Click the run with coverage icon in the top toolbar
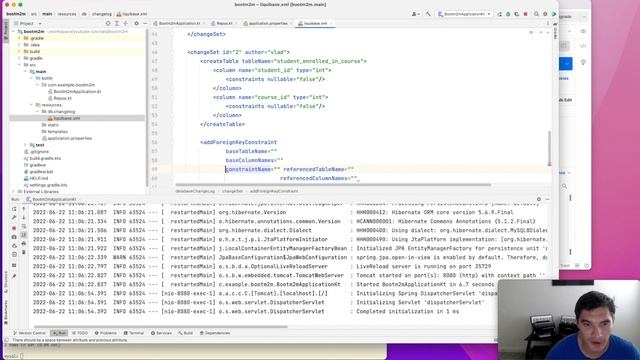Screen dimensions: 640x360 [517, 14]
